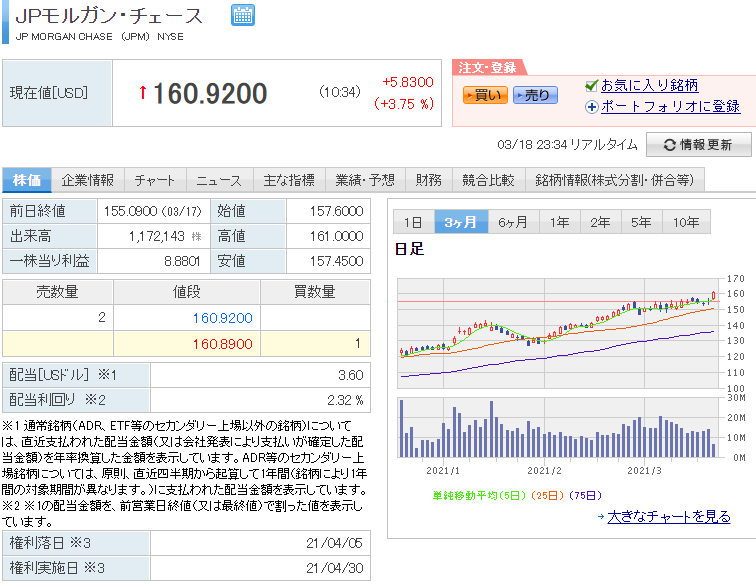The width and height of the screenshot is (756, 587).
Task: Select the 5年 chart period
Action: coord(642,222)
